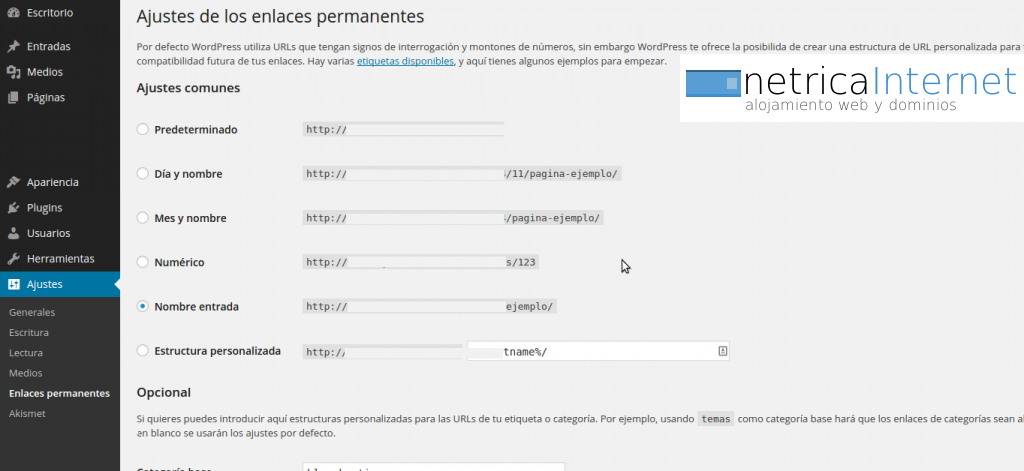The width and height of the screenshot is (1024, 471).
Task: Click the Usuarios person icon
Action: [x=13, y=233]
